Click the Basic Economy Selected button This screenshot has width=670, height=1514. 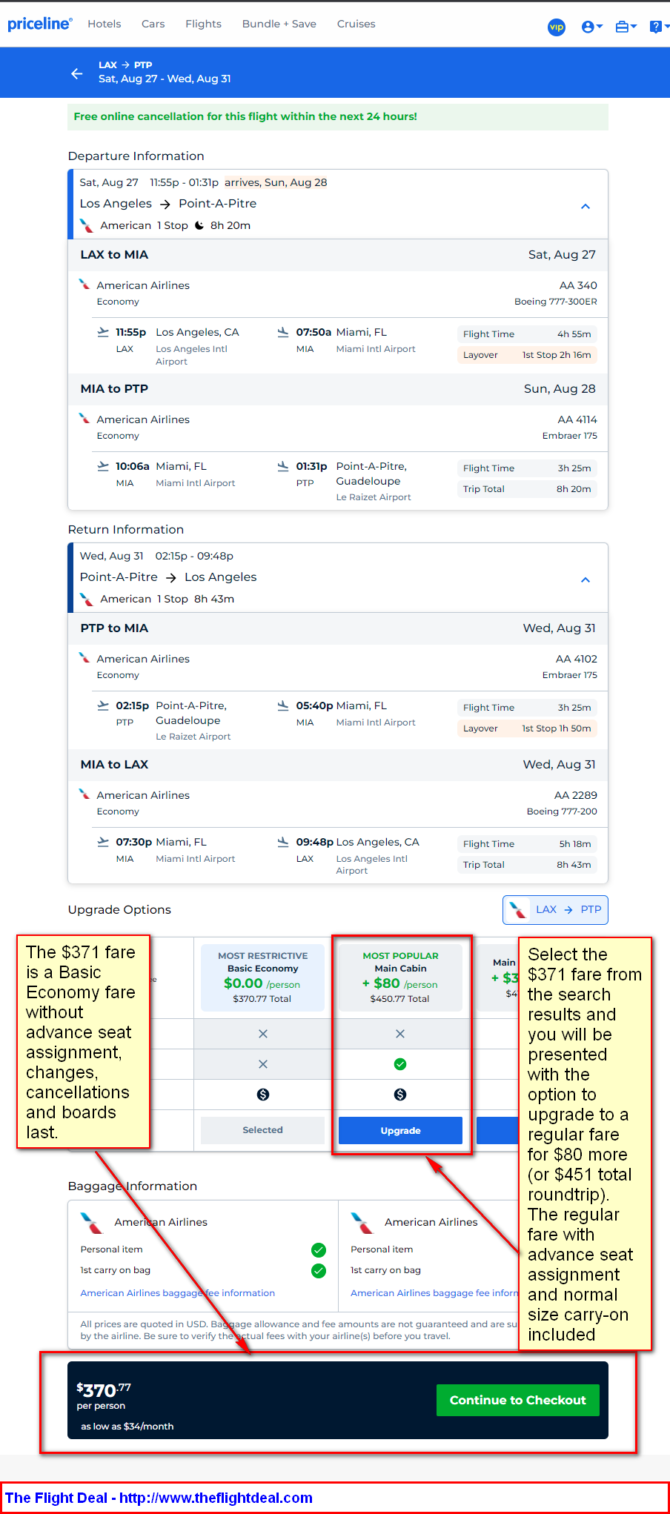[263, 1130]
